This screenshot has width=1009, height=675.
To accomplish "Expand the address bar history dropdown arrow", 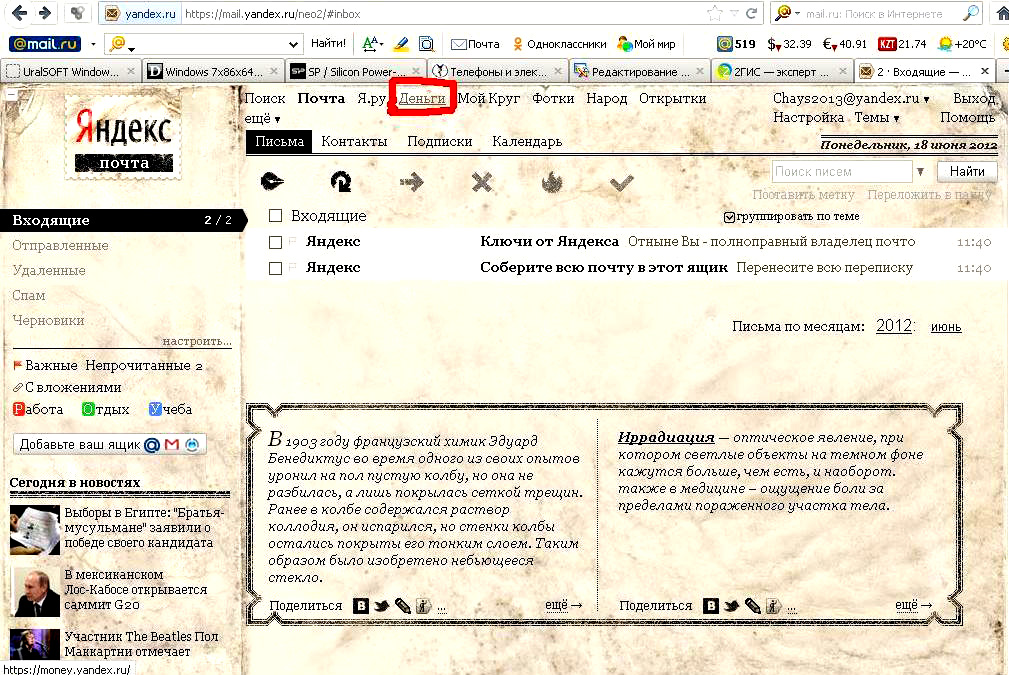I will point(734,14).
